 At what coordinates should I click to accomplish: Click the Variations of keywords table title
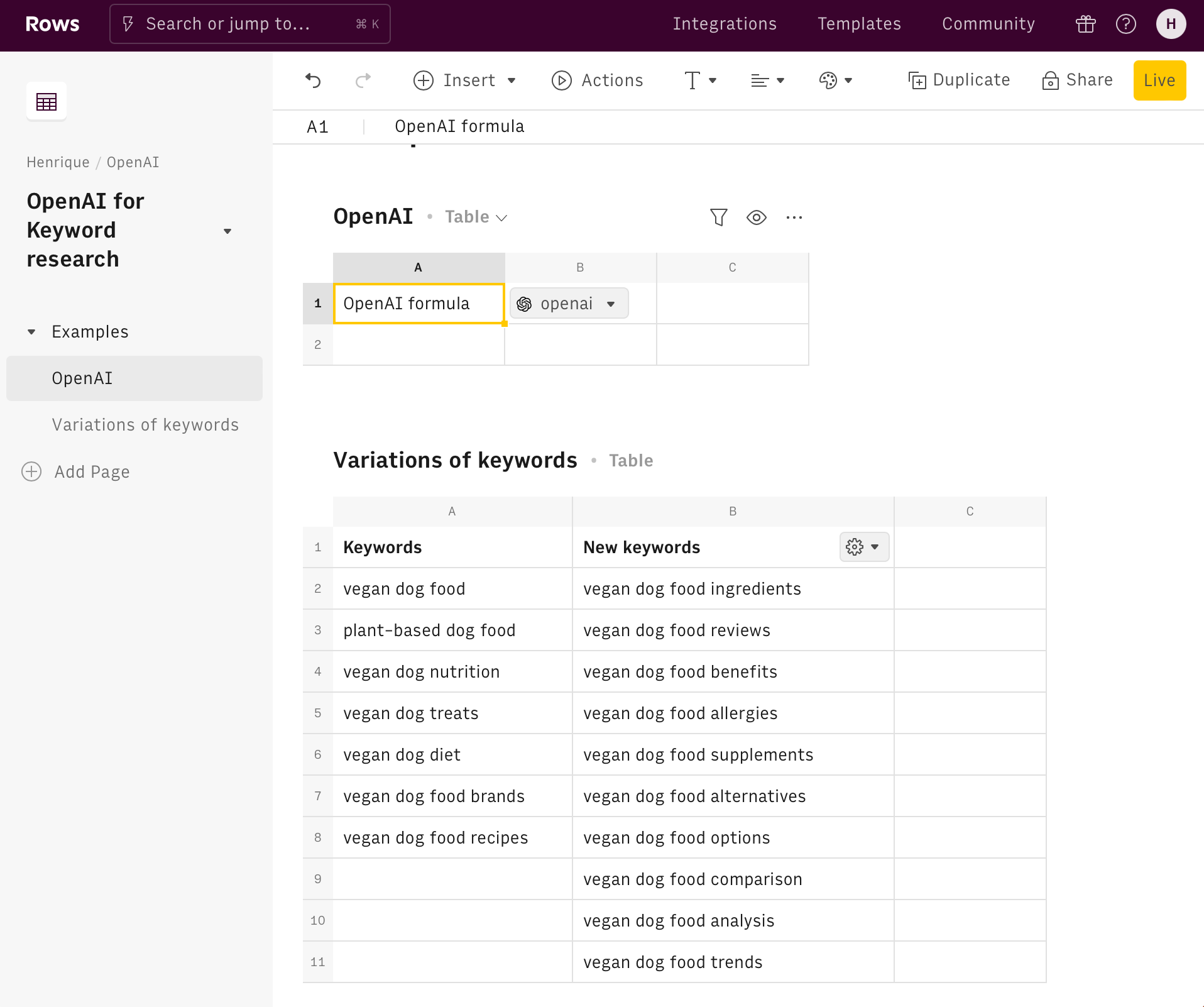[x=455, y=460]
